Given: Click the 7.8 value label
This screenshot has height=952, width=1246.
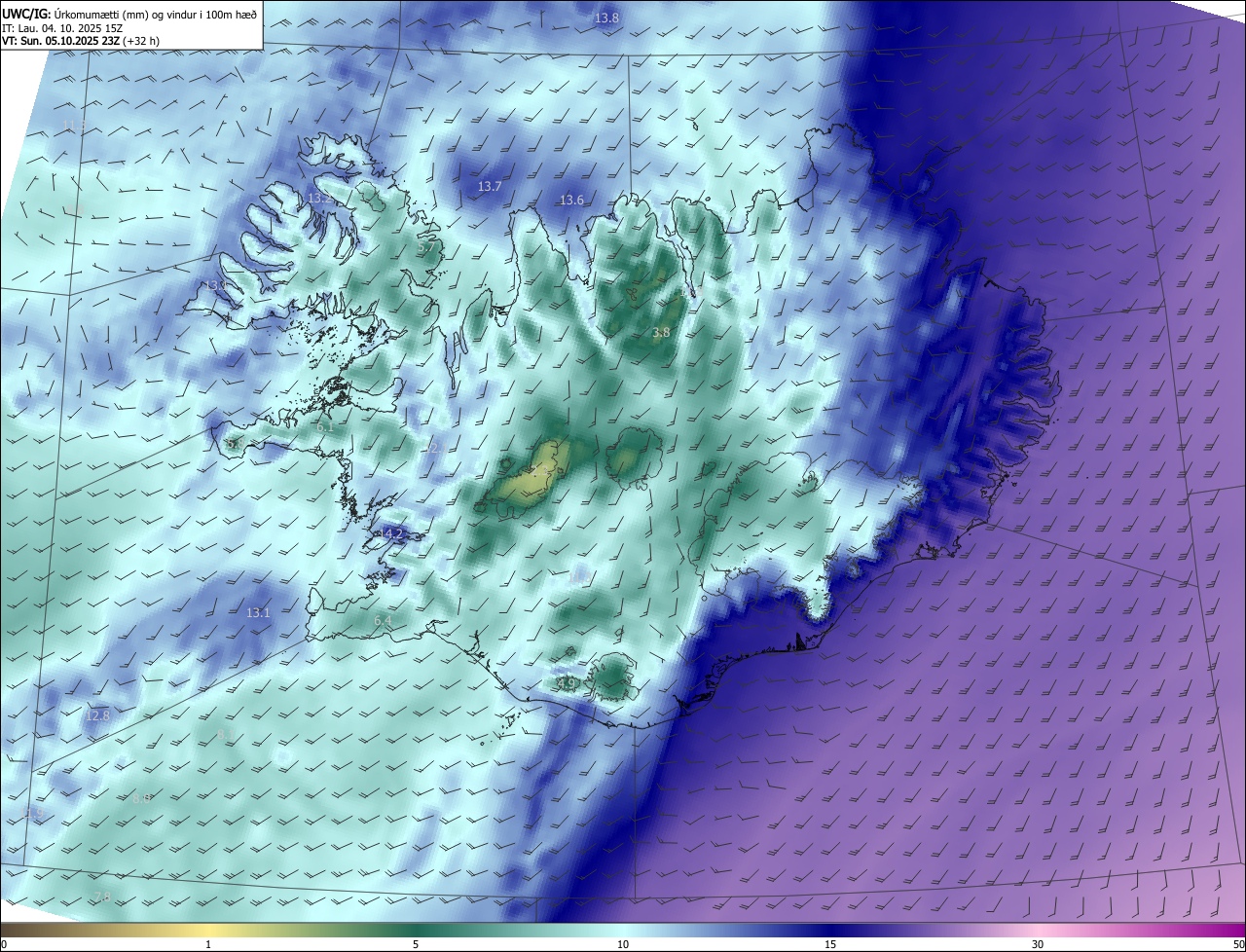Looking at the screenshot, I should point(101,897).
